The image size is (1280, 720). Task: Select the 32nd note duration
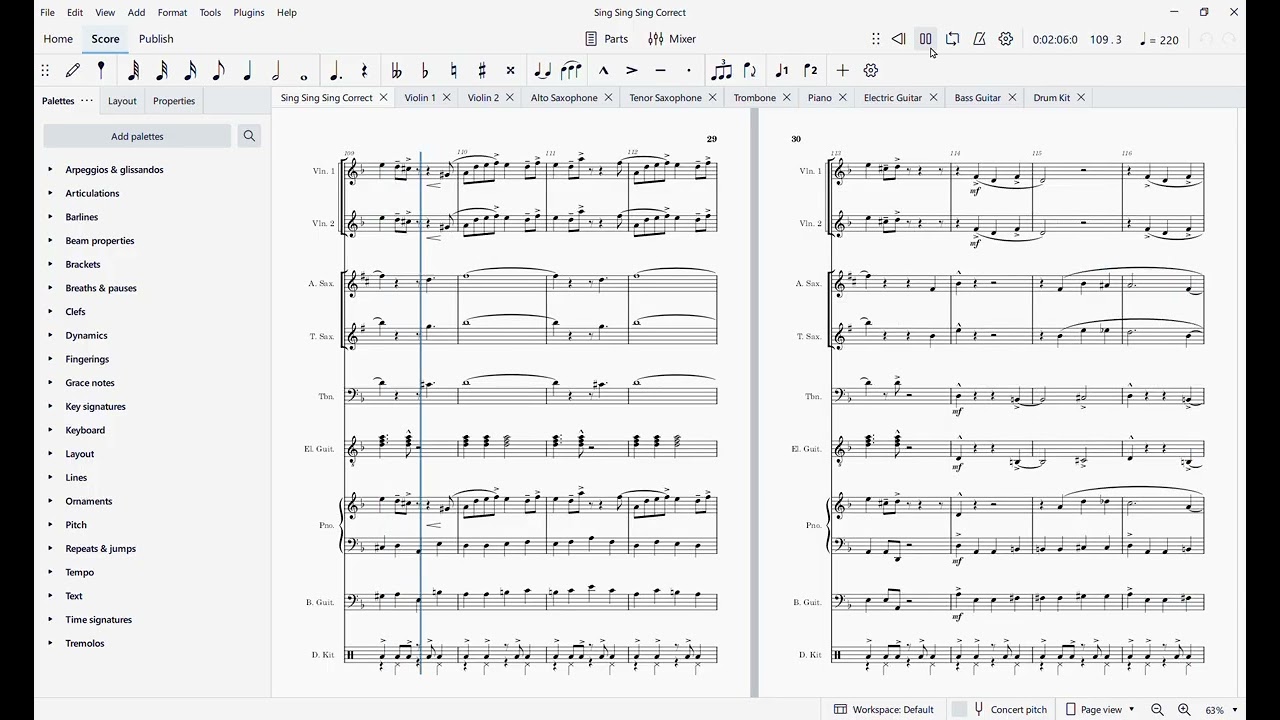[x=162, y=71]
